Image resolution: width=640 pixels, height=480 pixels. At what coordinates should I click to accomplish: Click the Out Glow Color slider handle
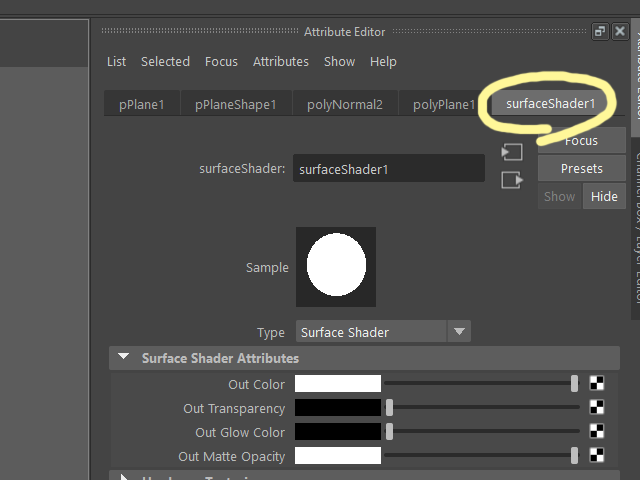pyautogui.click(x=389, y=431)
